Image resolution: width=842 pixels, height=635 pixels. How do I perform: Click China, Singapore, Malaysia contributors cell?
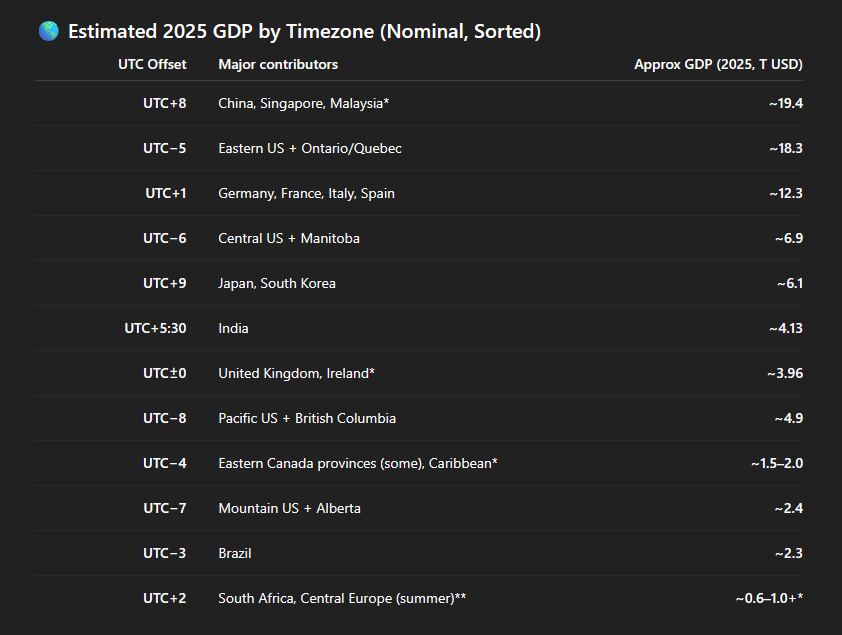tap(303, 104)
